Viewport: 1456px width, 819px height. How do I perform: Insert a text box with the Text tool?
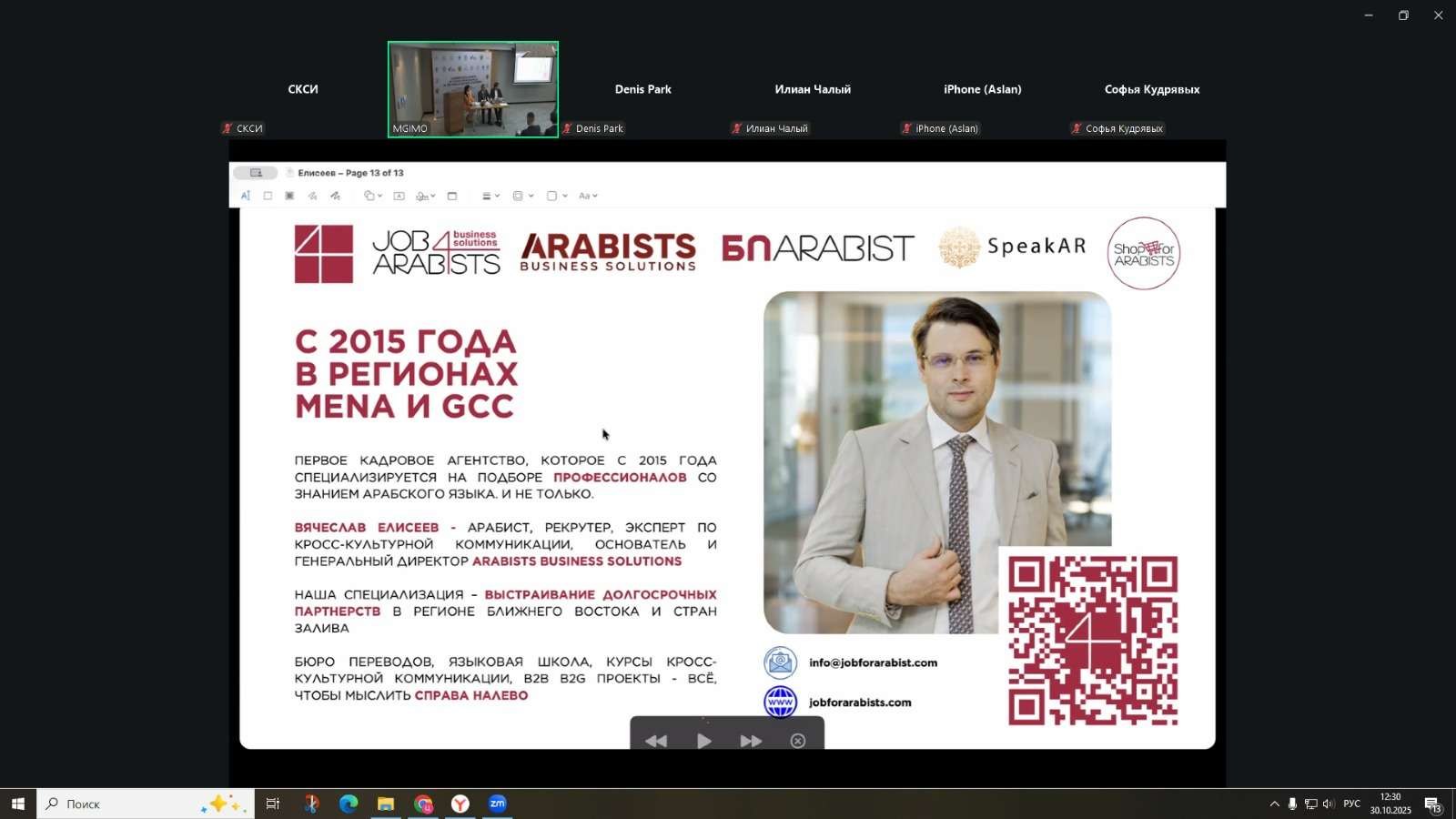click(x=399, y=196)
